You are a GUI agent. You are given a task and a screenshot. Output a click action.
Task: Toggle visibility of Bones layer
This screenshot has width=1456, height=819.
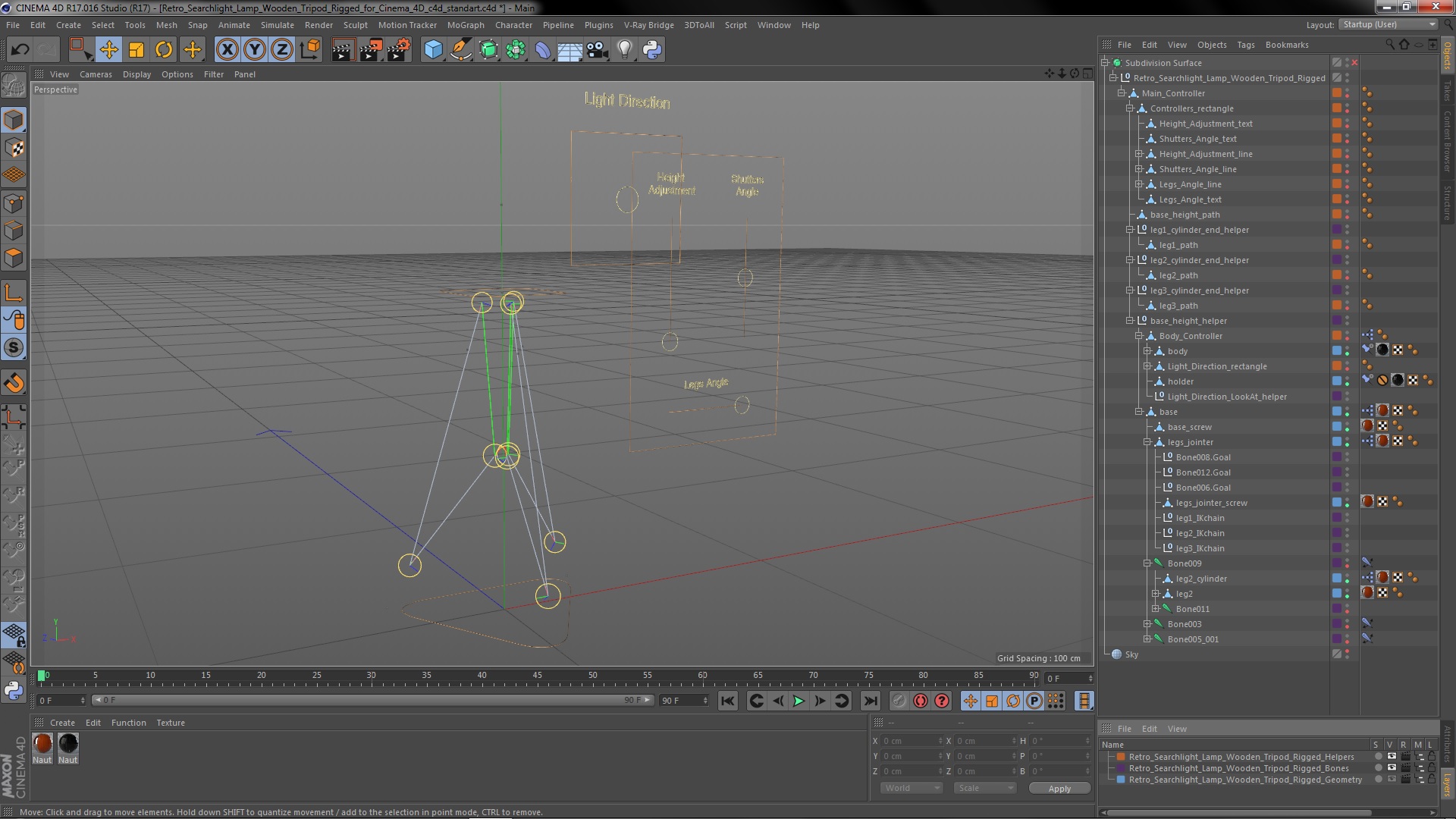click(x=1391, y=768)
